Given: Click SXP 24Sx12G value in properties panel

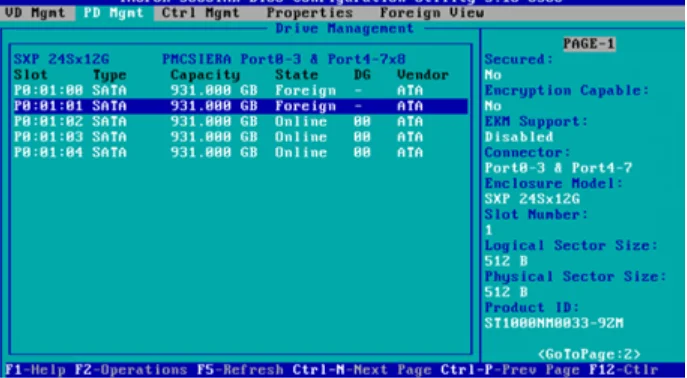Looking at the screenshot, I should [x=532, y=199].
